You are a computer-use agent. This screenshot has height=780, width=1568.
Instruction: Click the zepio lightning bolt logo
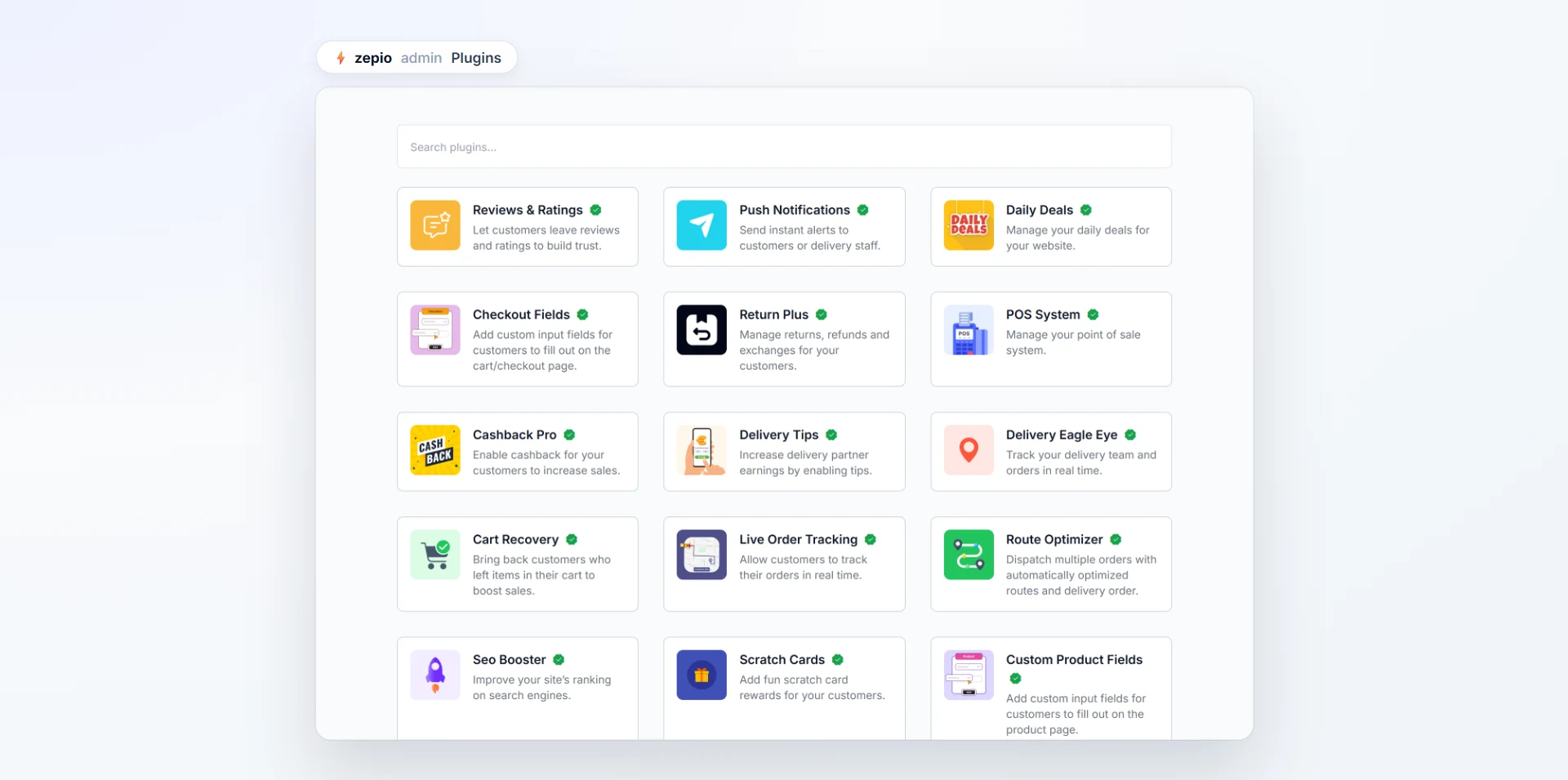click(x=341, y=58)
